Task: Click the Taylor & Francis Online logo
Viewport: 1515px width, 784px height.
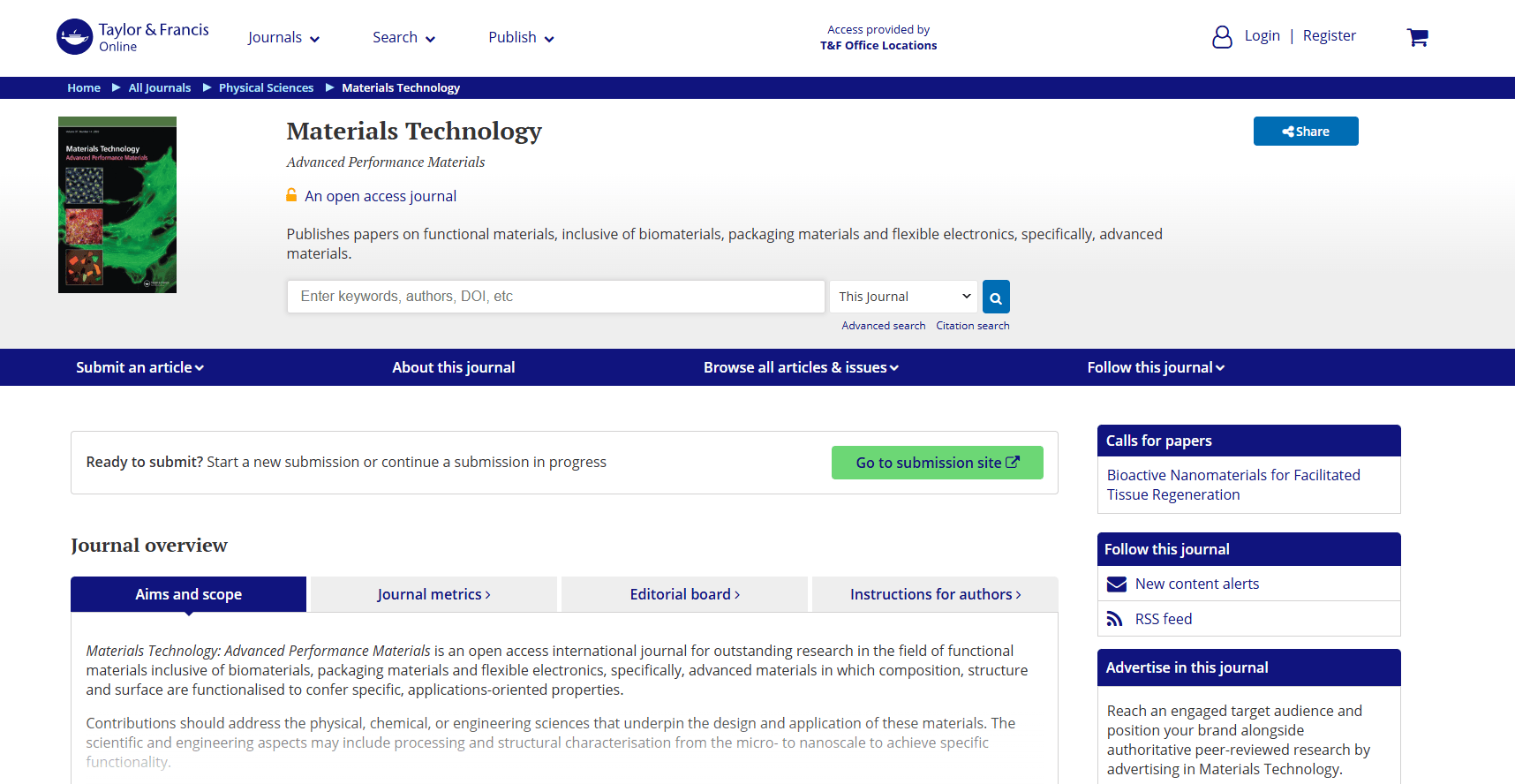Action: 133,37
